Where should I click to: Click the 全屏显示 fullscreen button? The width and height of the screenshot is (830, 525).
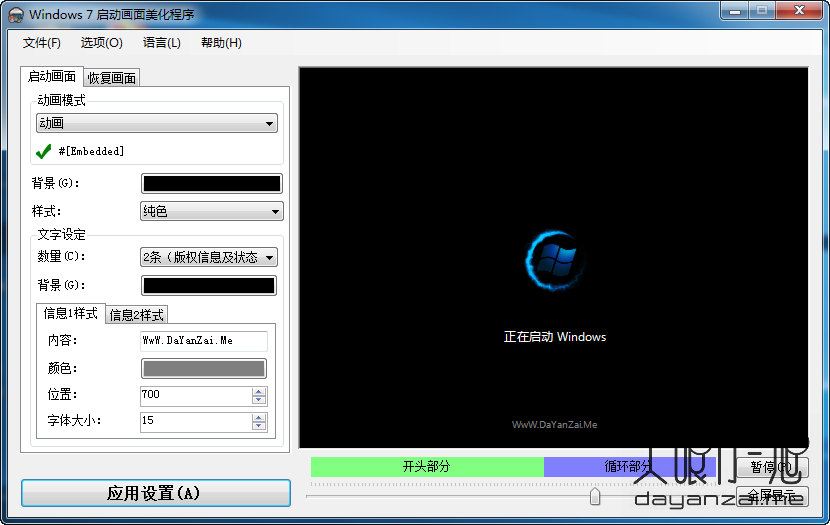772,496
